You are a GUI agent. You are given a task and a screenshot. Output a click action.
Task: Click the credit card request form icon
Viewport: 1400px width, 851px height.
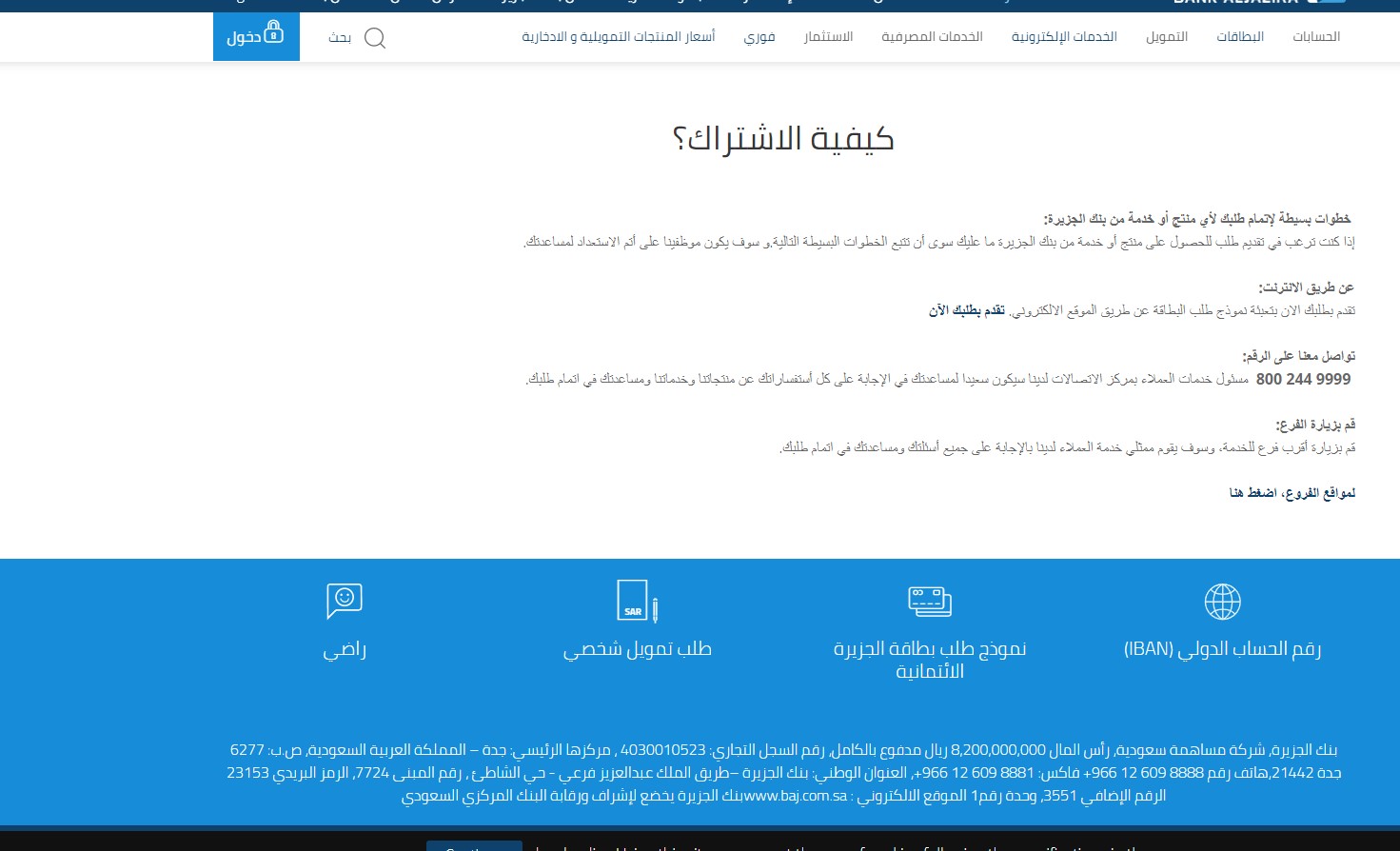pyautogui.click(x=930, y=601)
